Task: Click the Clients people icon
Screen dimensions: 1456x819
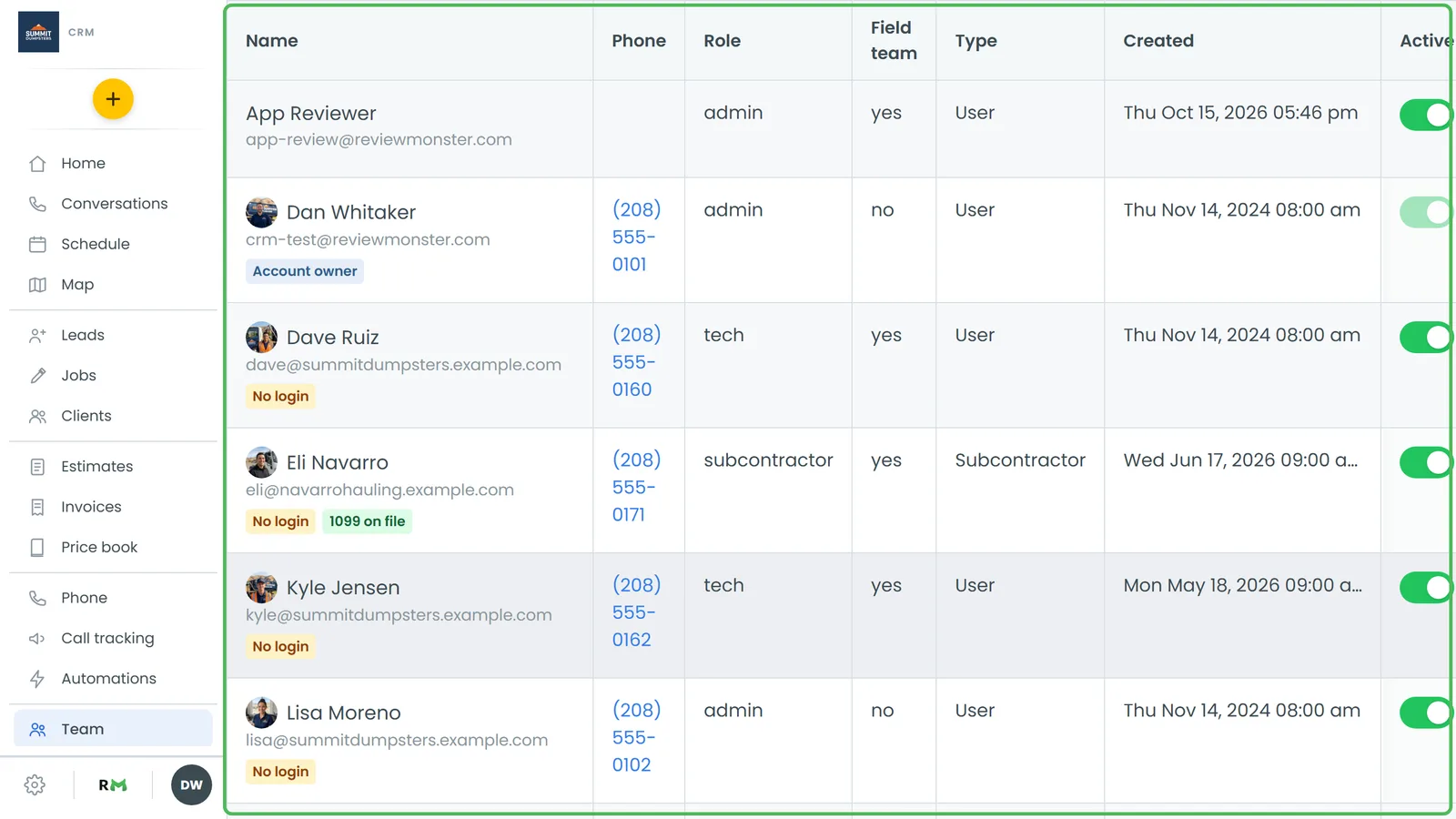Action: 37,416
